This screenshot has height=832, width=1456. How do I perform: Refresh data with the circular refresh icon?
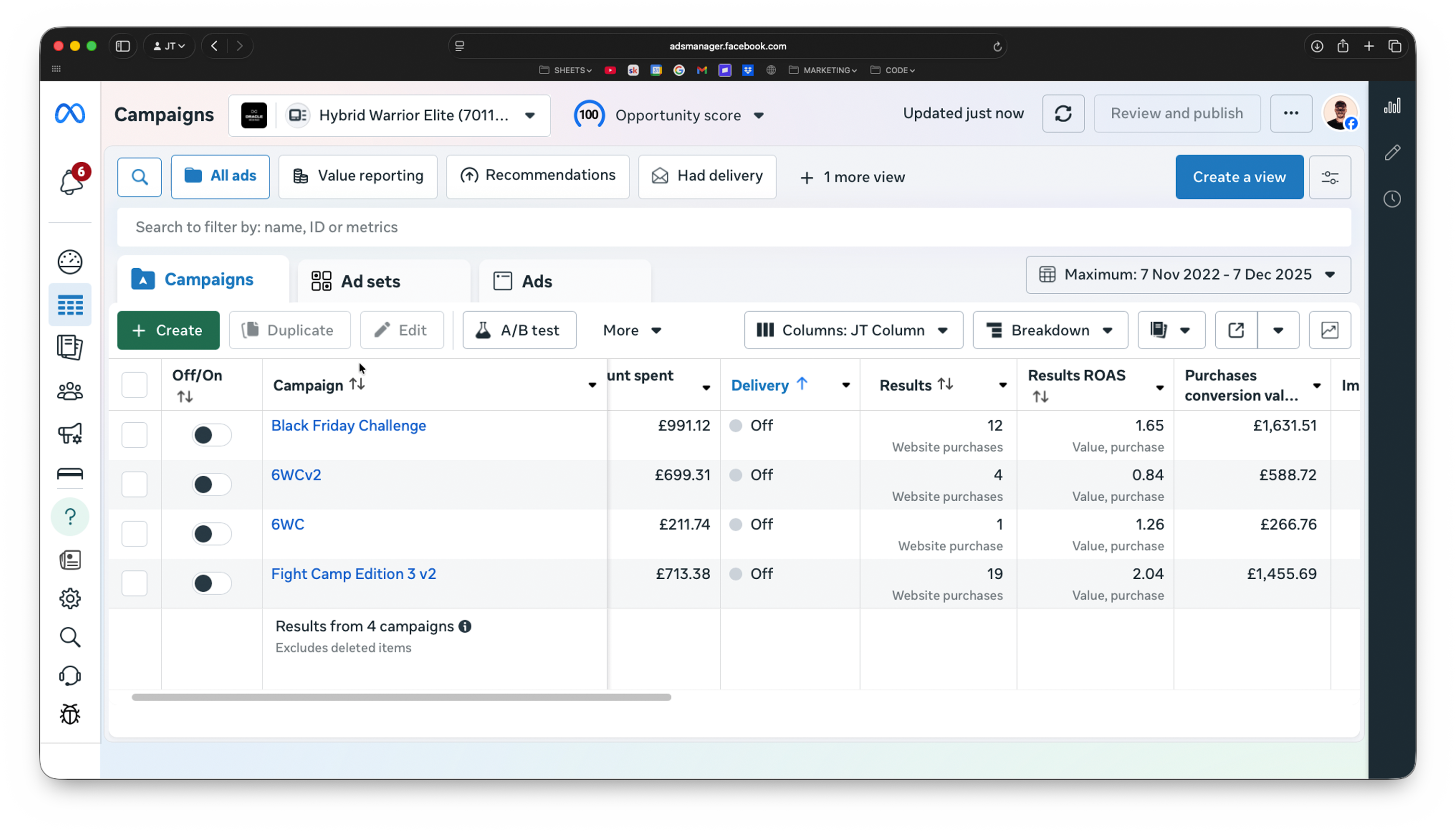tap(1063, 113)
